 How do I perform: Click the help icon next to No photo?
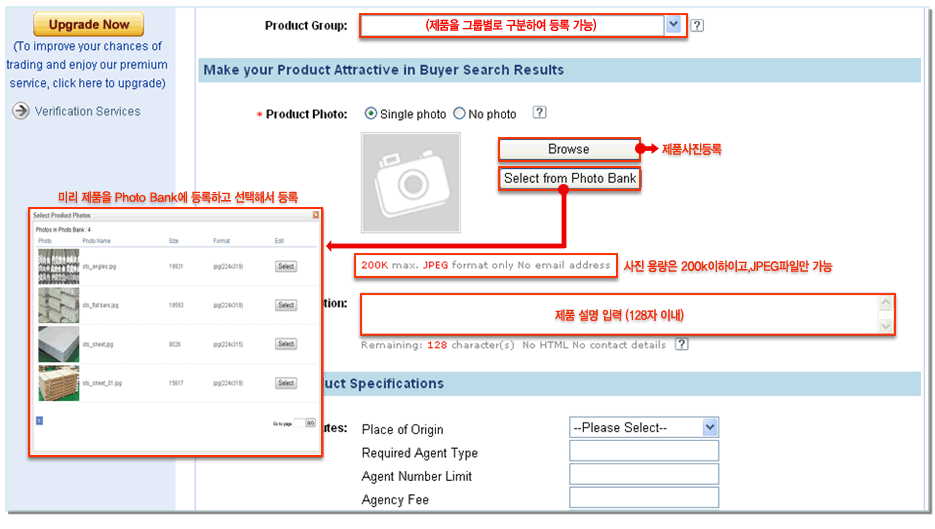[x=539, y=112]
